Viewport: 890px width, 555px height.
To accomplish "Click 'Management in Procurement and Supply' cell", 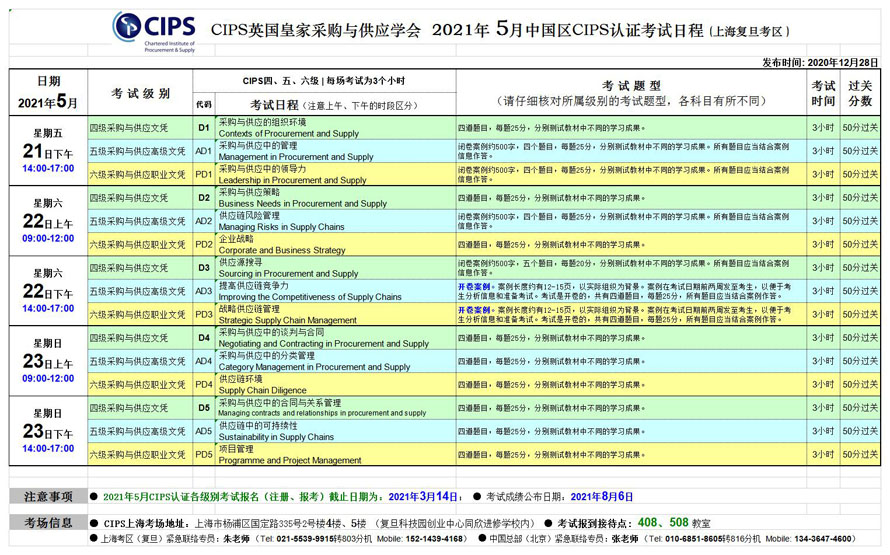I will pyautogui.click(x=336, y=151).
